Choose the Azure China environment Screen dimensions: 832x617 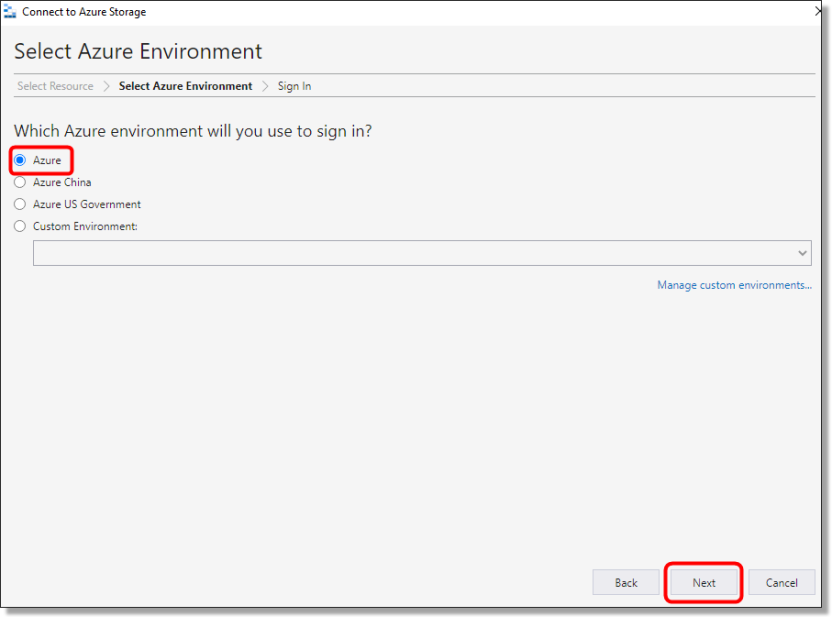(19, 182)
